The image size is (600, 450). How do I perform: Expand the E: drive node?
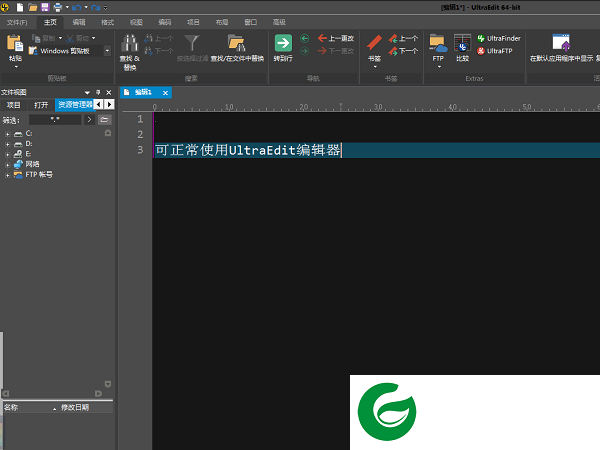tap(7, 155)
